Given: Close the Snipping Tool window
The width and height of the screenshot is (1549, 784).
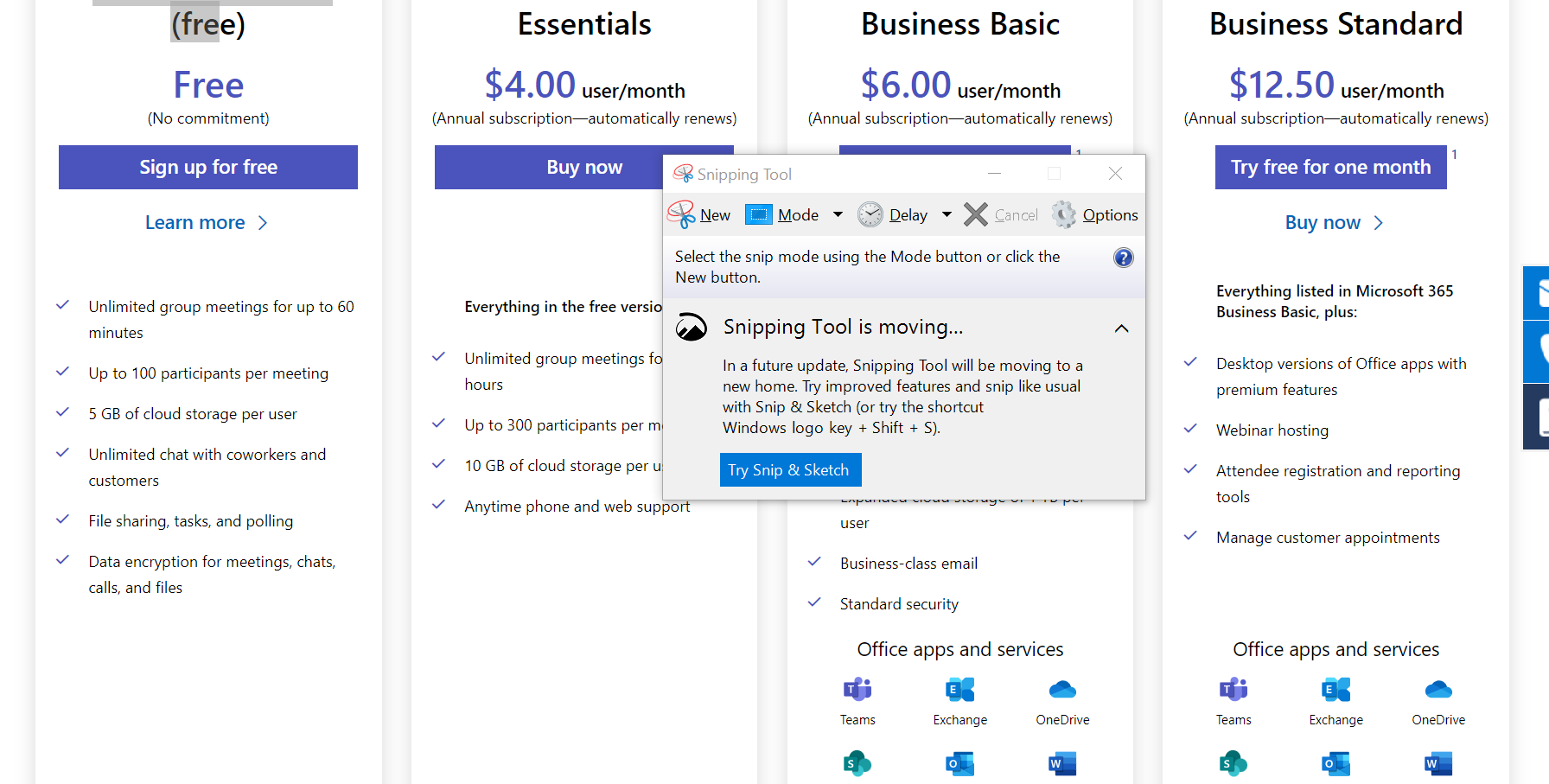Looking at the screenshot, I should pos(1115,174).
